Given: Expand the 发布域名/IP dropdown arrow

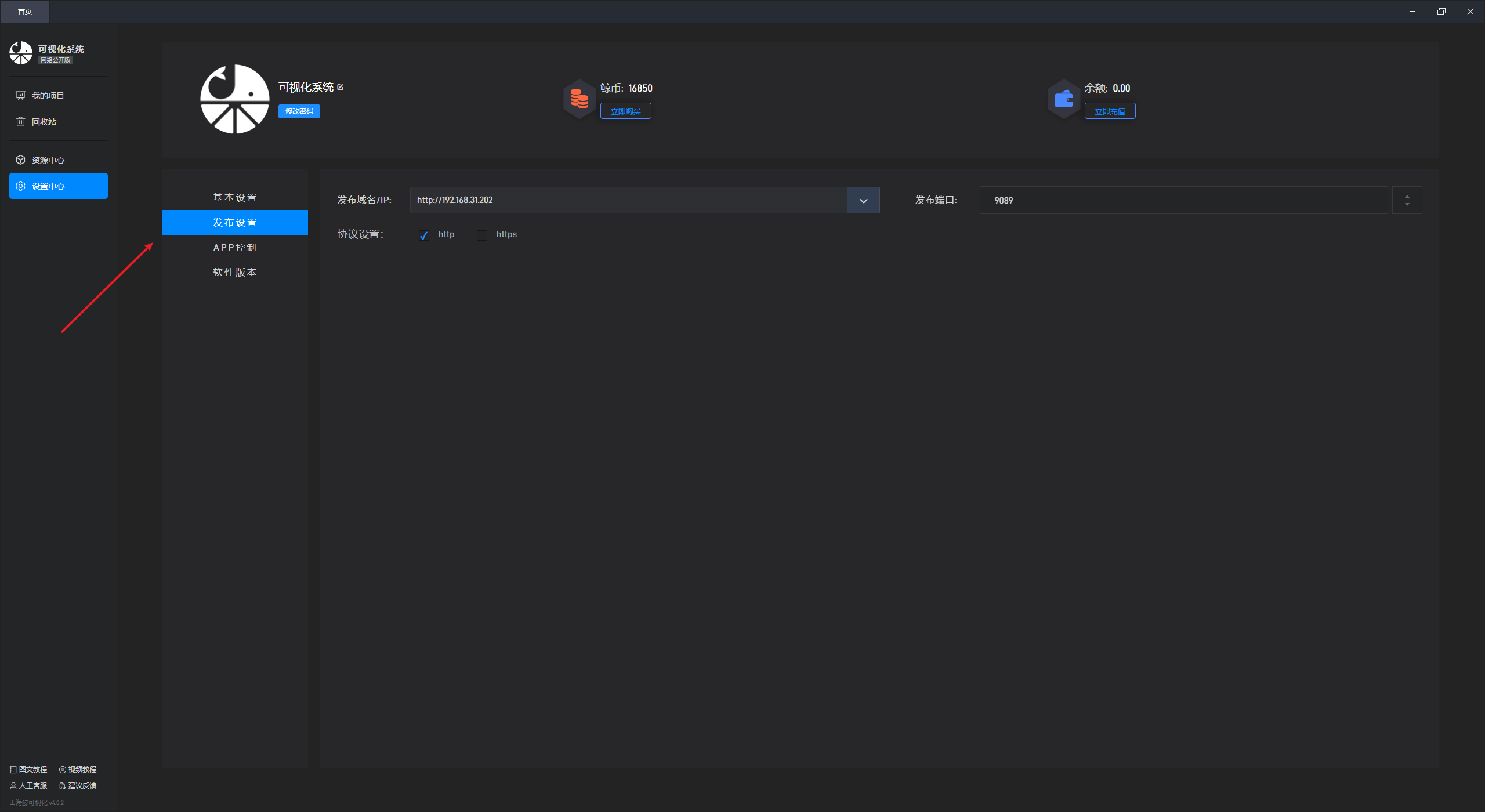Looking at the screenshot, I should 863,201.
